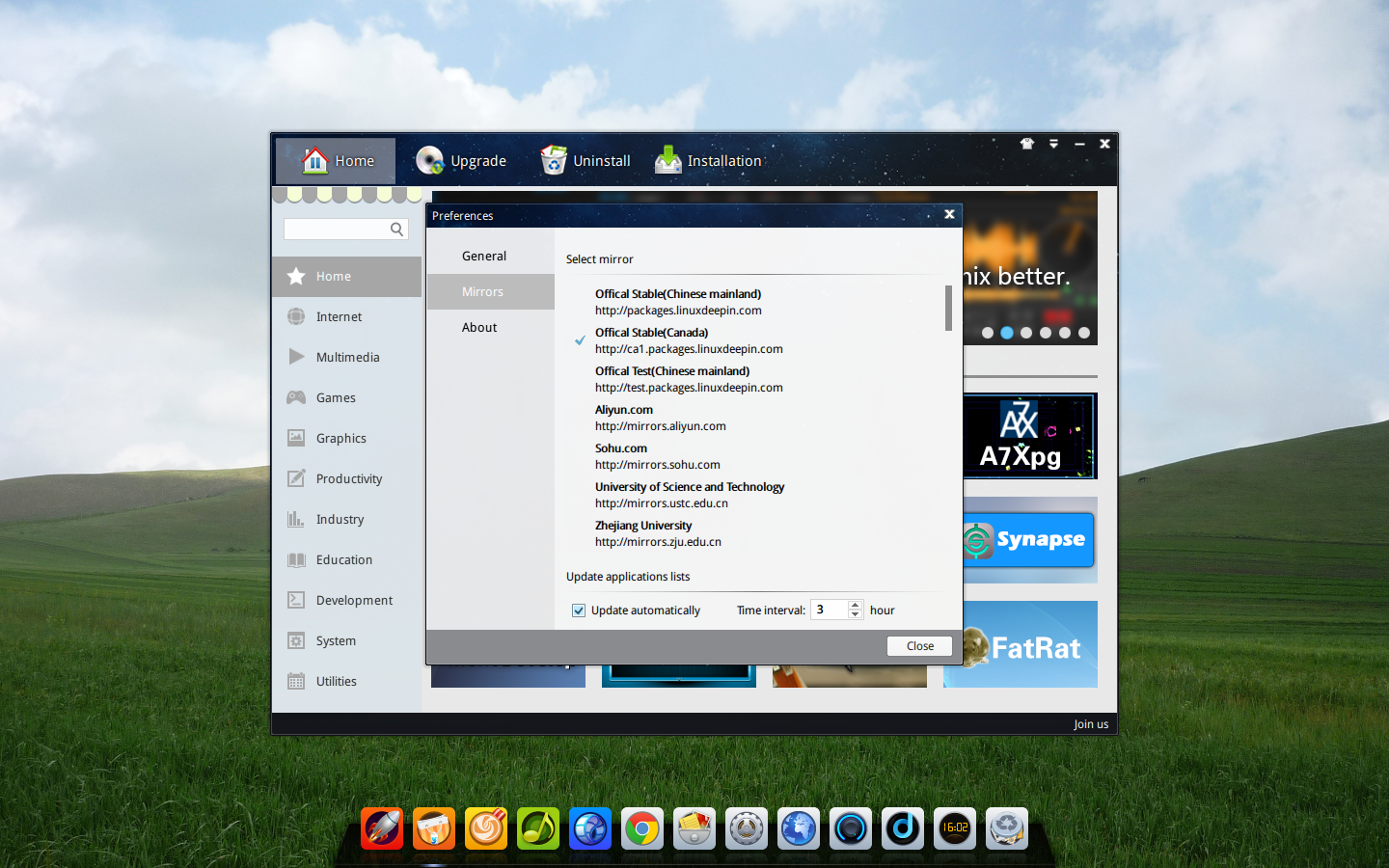Close Preferences dialog with X icon
1389x868 pixels.
[949, 214]
